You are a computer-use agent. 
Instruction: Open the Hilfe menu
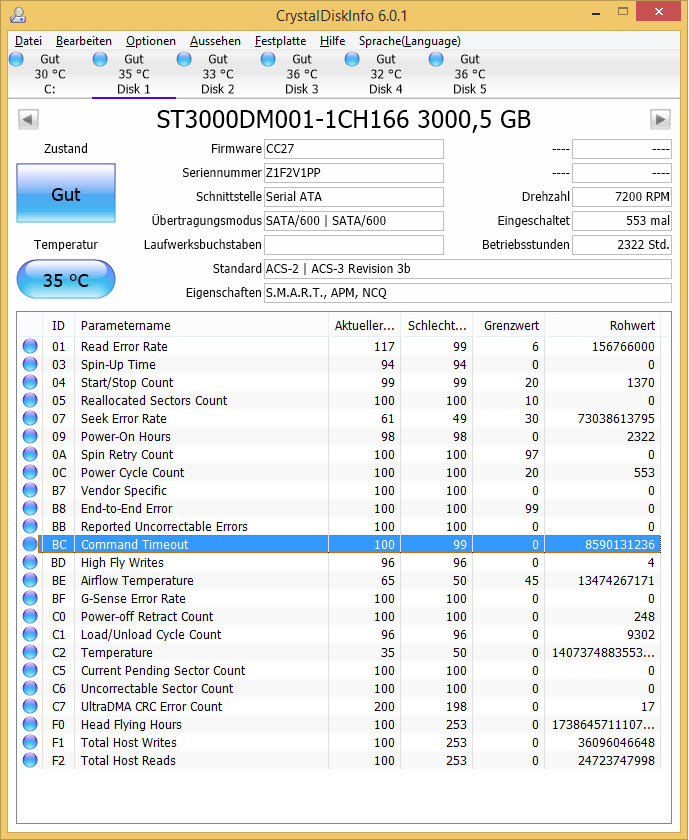(332, 41)
